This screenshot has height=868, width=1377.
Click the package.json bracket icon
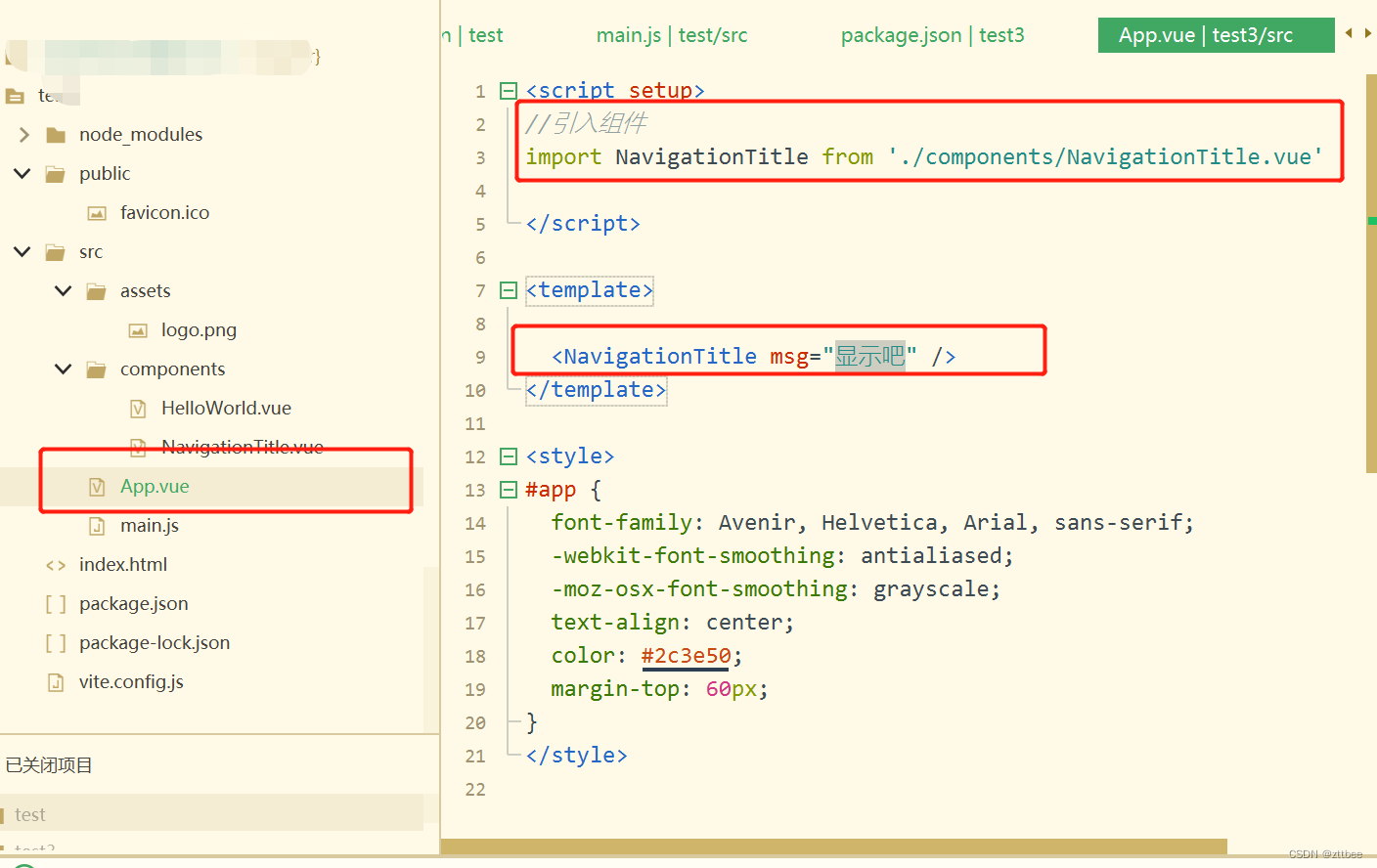click(x=56, y=604)
